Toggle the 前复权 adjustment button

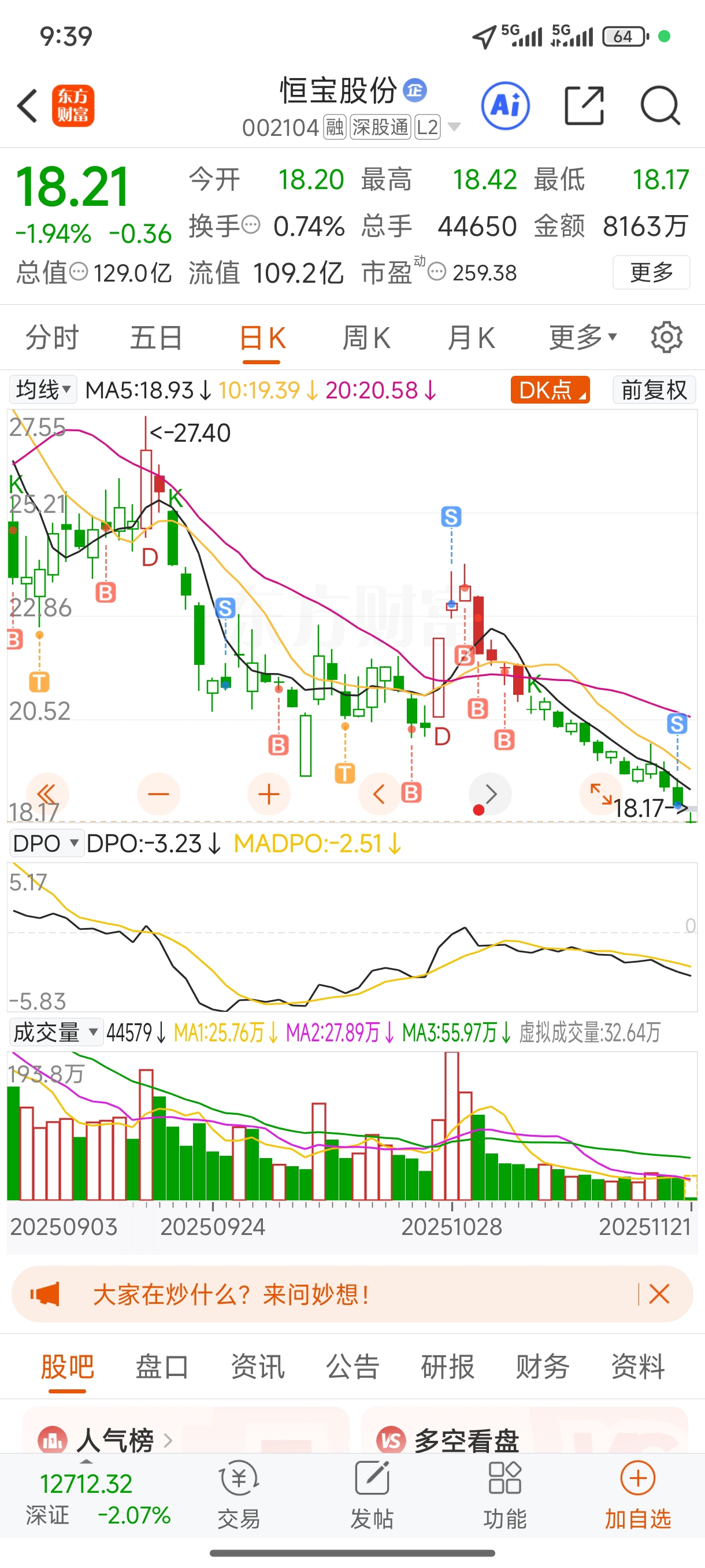(654, 390)
